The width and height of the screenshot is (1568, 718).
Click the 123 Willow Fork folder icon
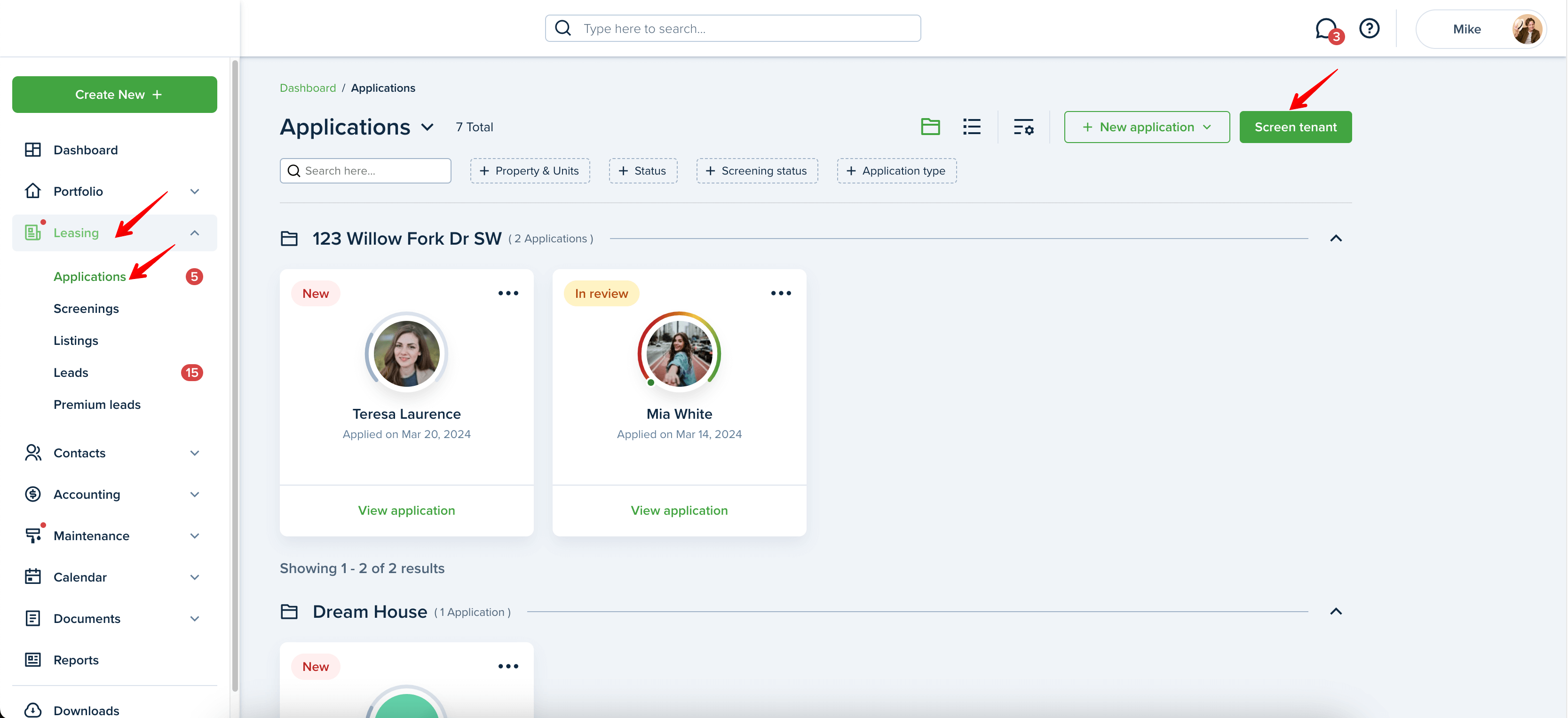click(x=289, y=239)
